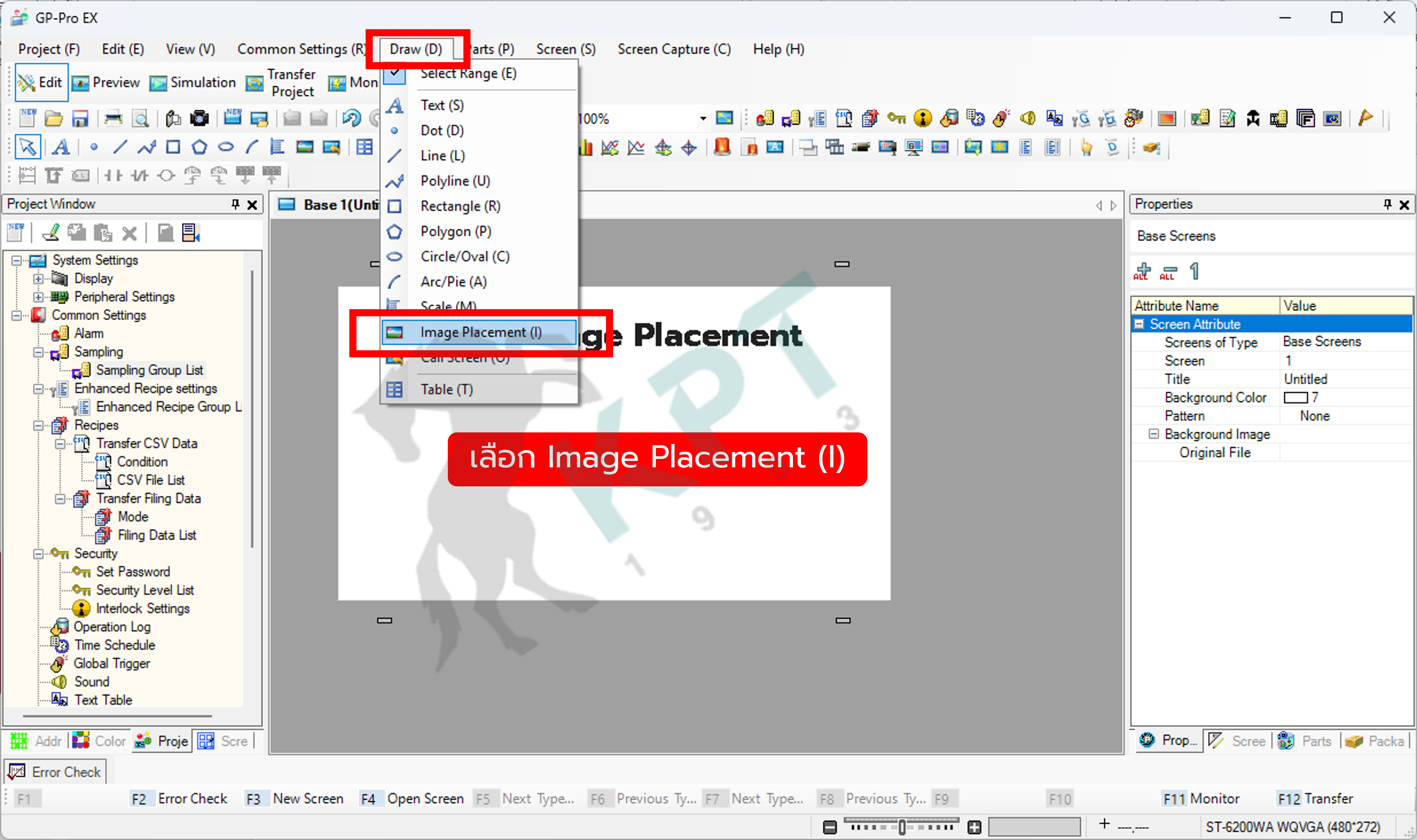The height and width of the screenshot is (840, 1417).
Task: Open the Screen Capture (C) menu
Action: click(x=674, y=49)
